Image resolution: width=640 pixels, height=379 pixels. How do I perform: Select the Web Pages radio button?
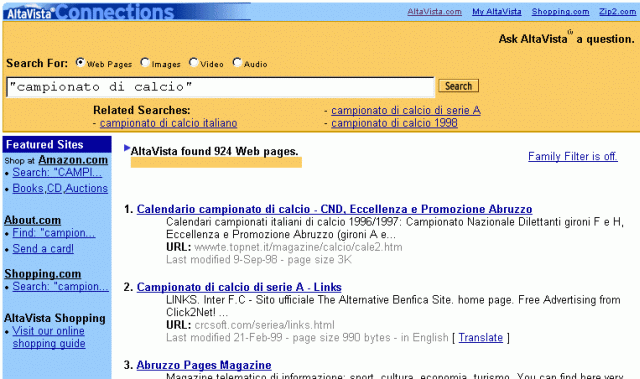80,63
